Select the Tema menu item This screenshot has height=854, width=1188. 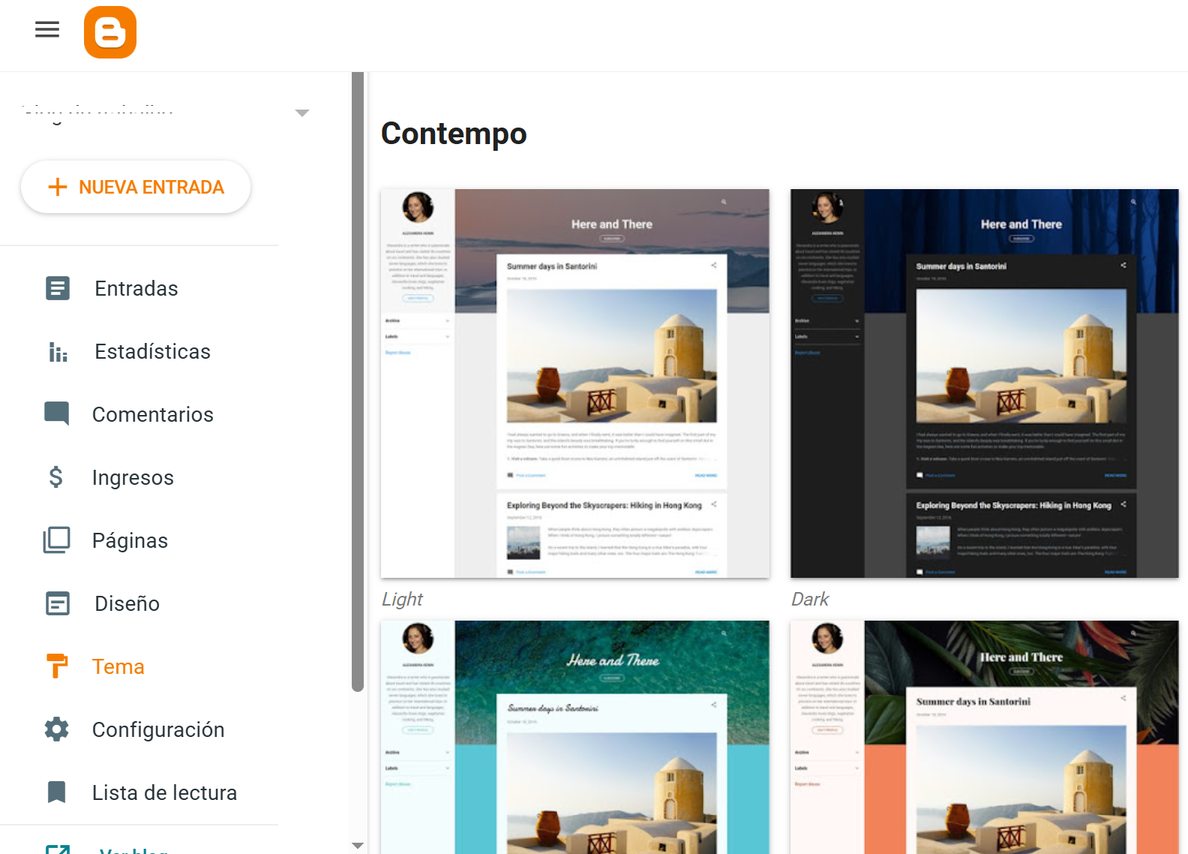[117, 667]
